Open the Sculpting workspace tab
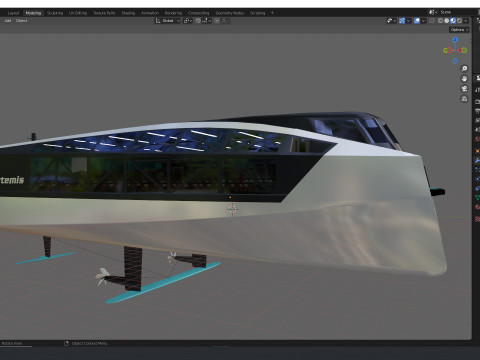The image size is (480, 360). (x=55, y=13)
